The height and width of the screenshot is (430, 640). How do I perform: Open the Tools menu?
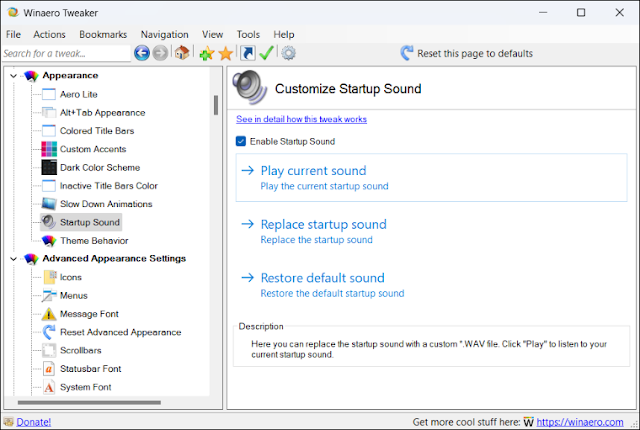pyautogui.click(x=248, y=34)
